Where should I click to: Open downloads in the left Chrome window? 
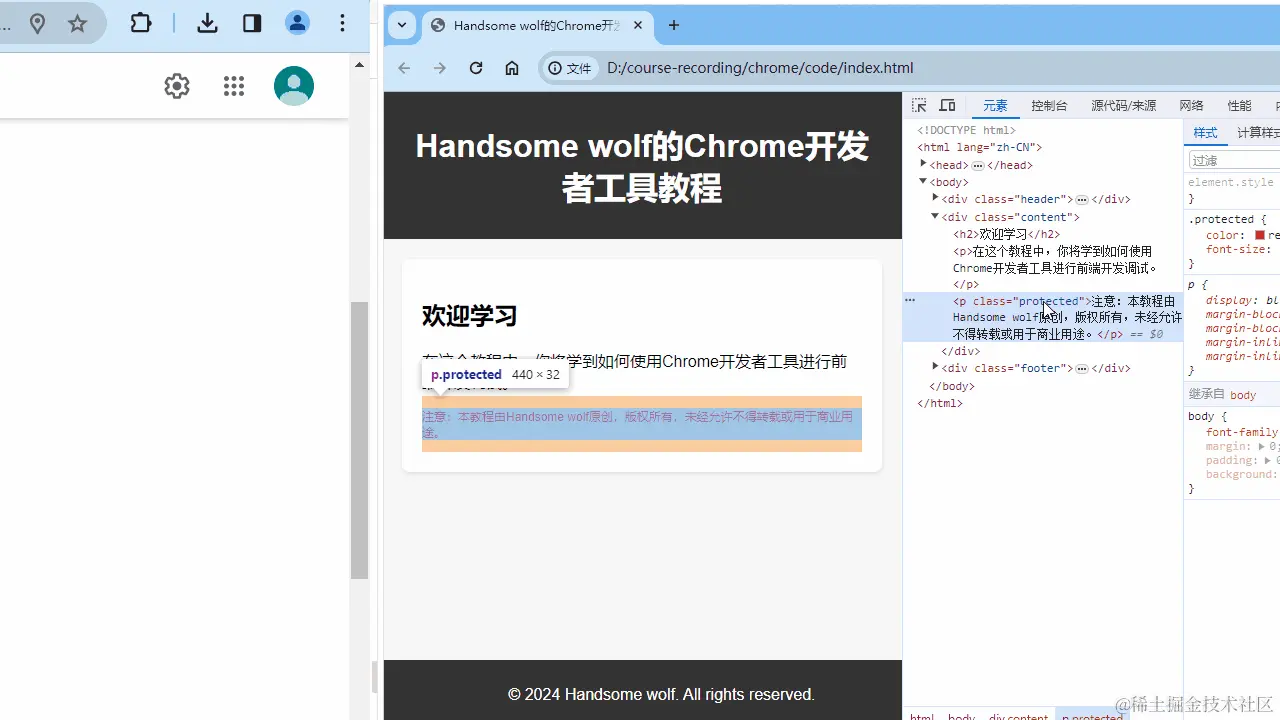[207, 23]
